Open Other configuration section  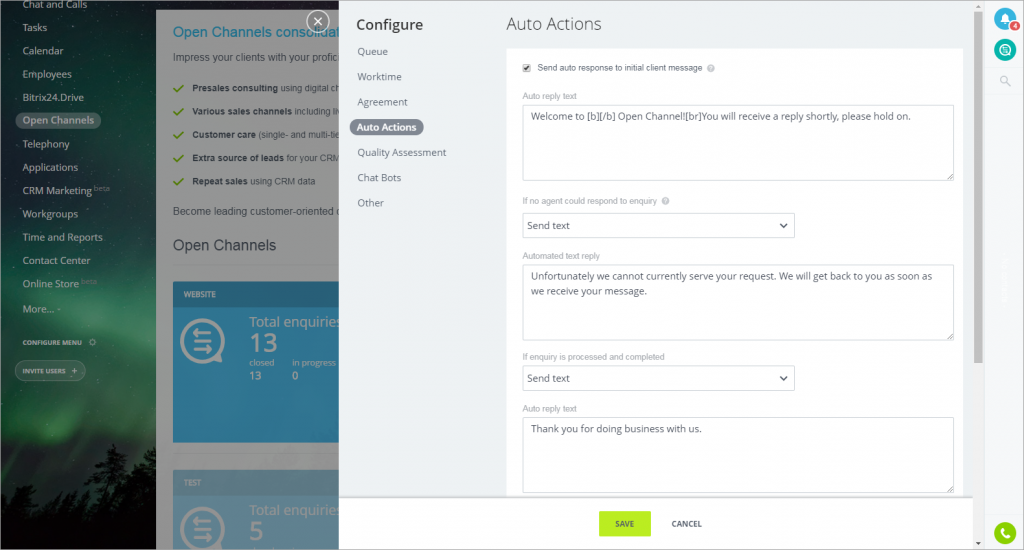pos(370,203)
